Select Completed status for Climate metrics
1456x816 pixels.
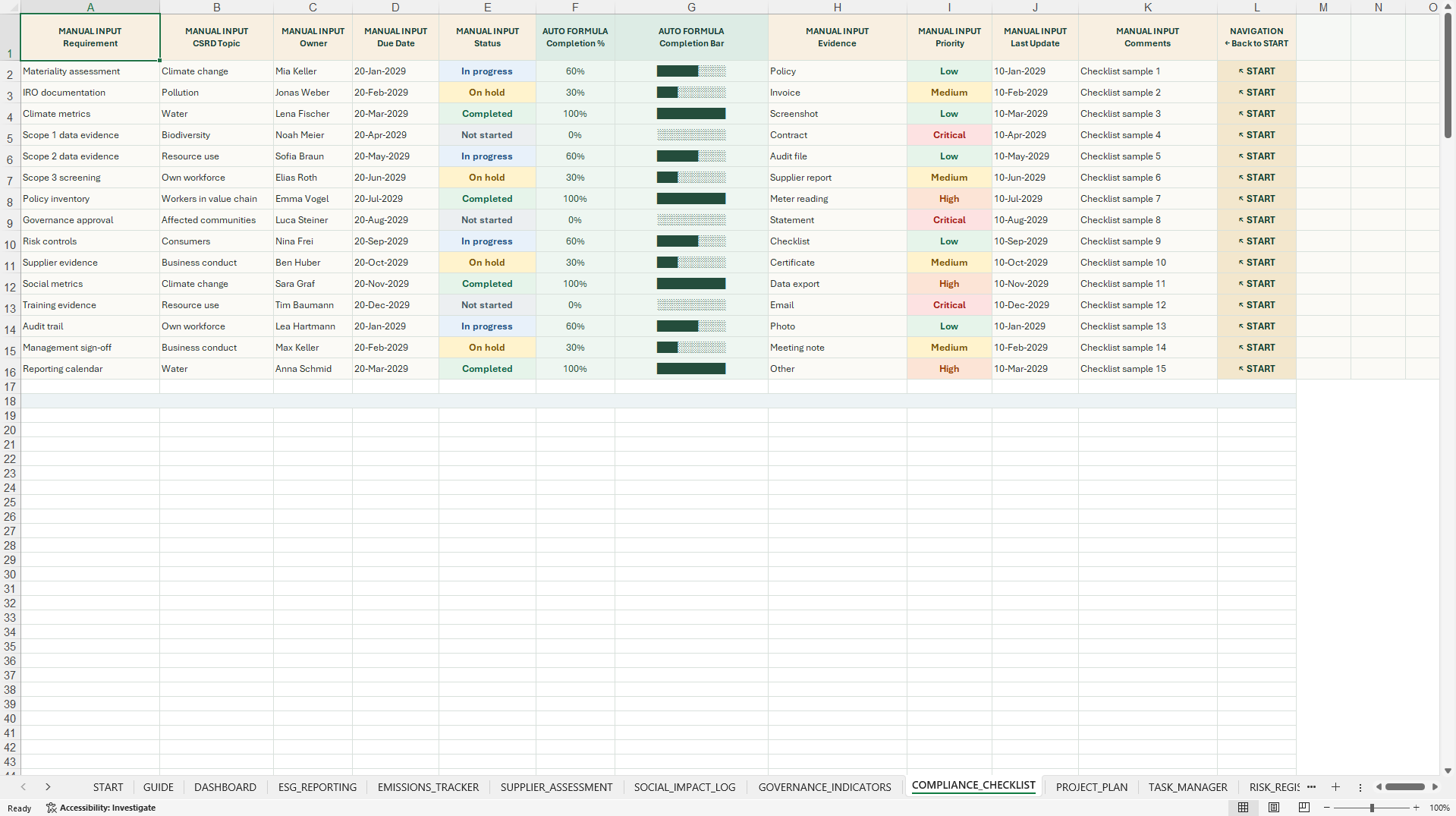[487, 114]
